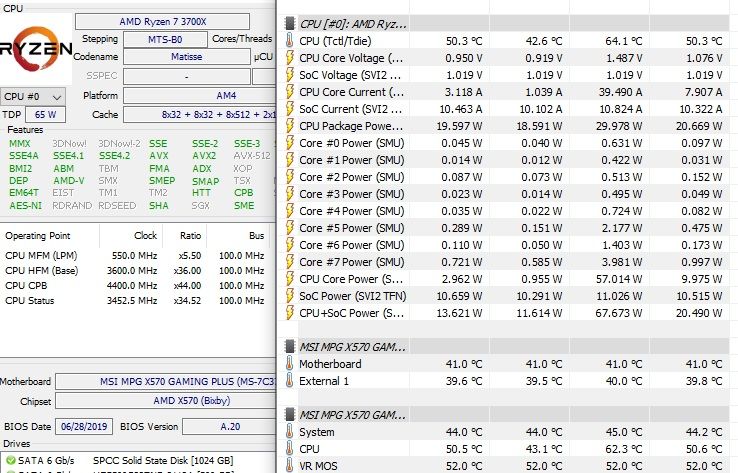Select the CPU Core Power maximum 57.014 W
The image size is (738, 473).
pos(618,279)
